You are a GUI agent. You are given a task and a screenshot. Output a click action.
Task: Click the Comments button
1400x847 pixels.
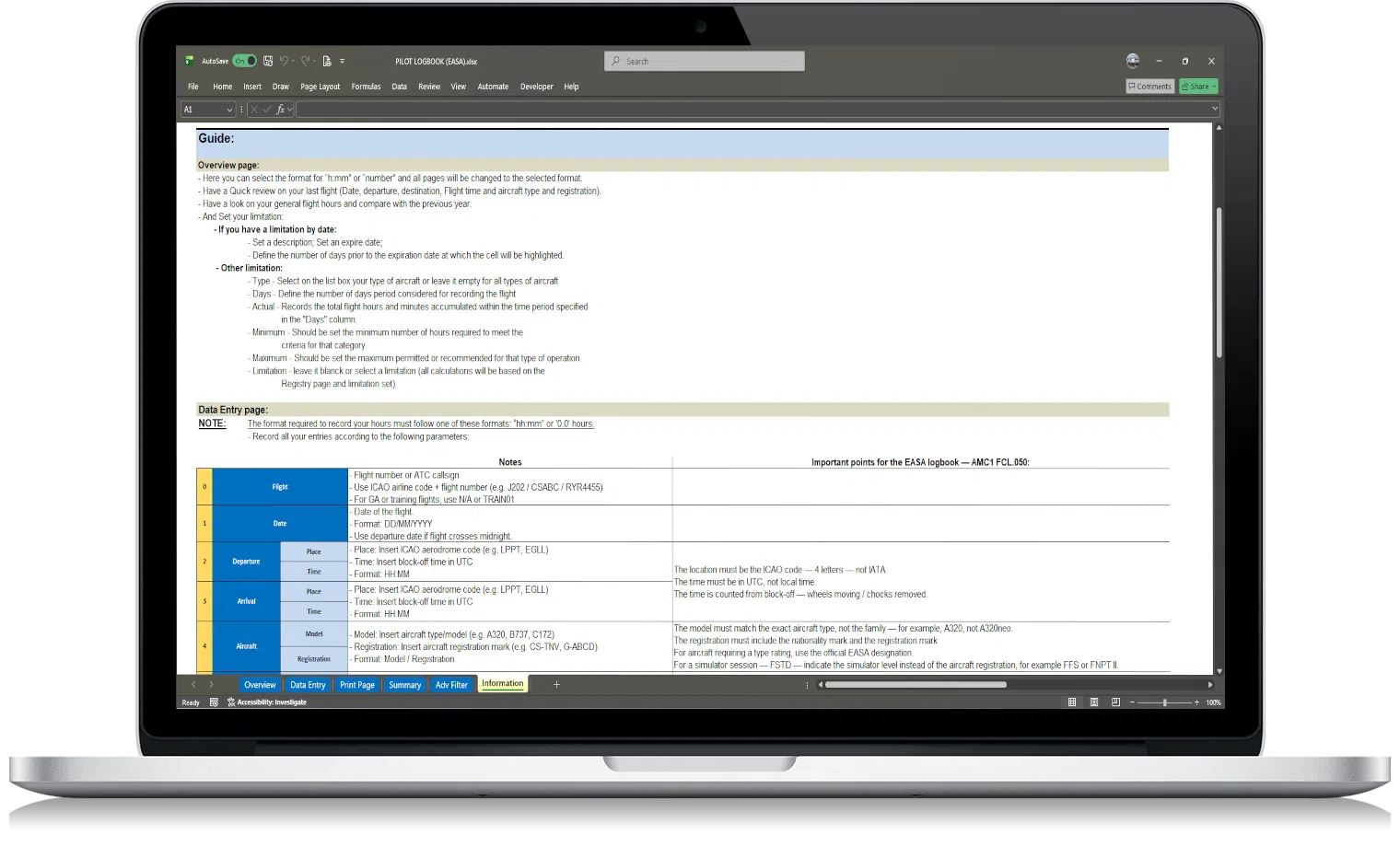(1149, 87)
